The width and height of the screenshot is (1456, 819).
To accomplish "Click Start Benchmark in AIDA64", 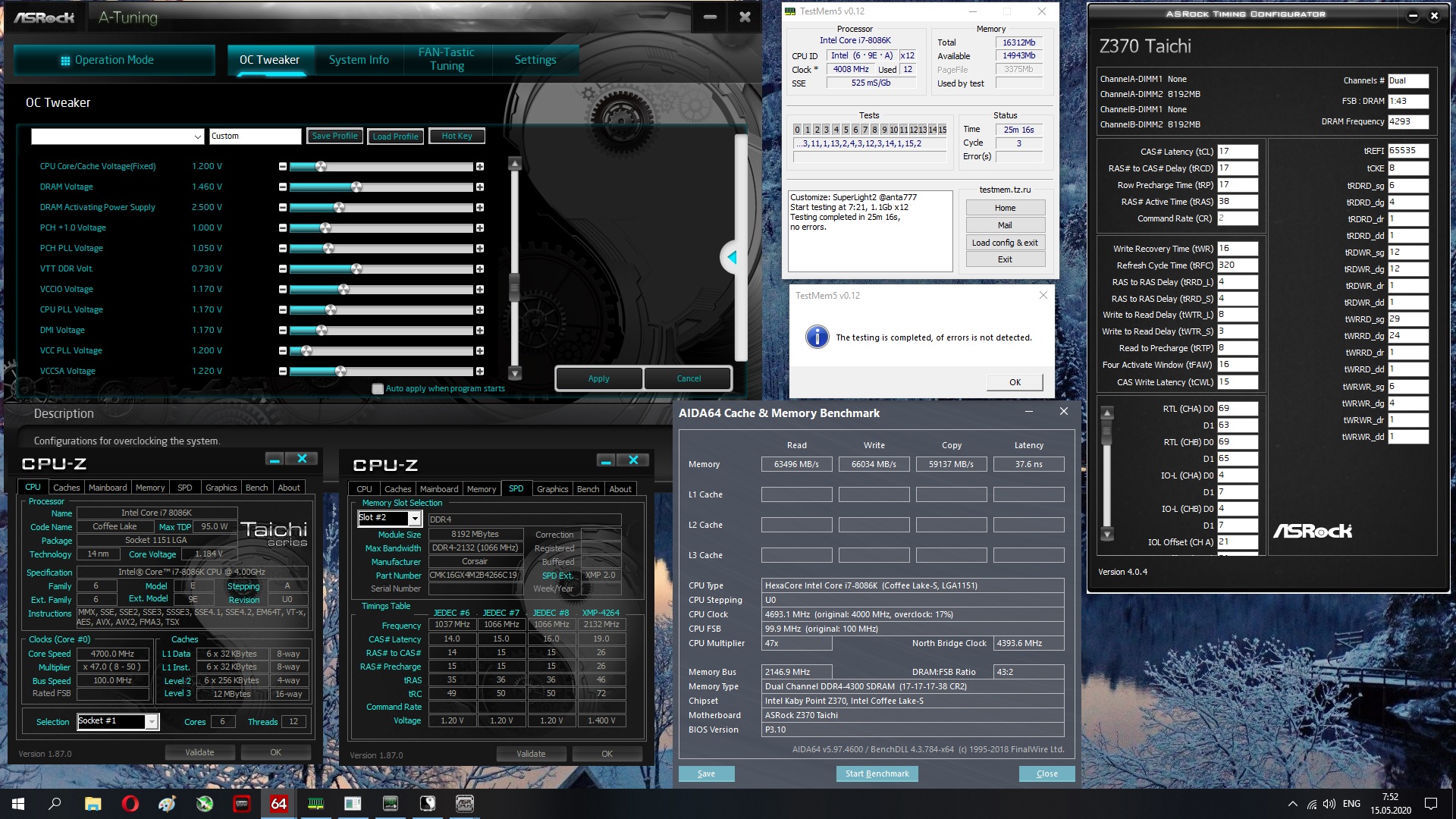I will [877, 773].
